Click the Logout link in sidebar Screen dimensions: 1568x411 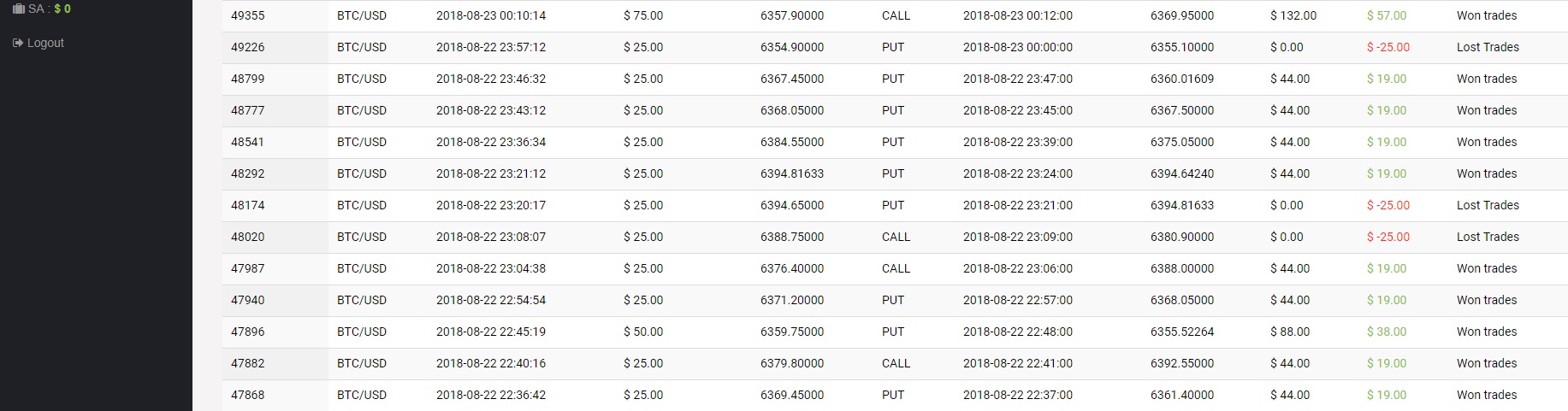45,43
